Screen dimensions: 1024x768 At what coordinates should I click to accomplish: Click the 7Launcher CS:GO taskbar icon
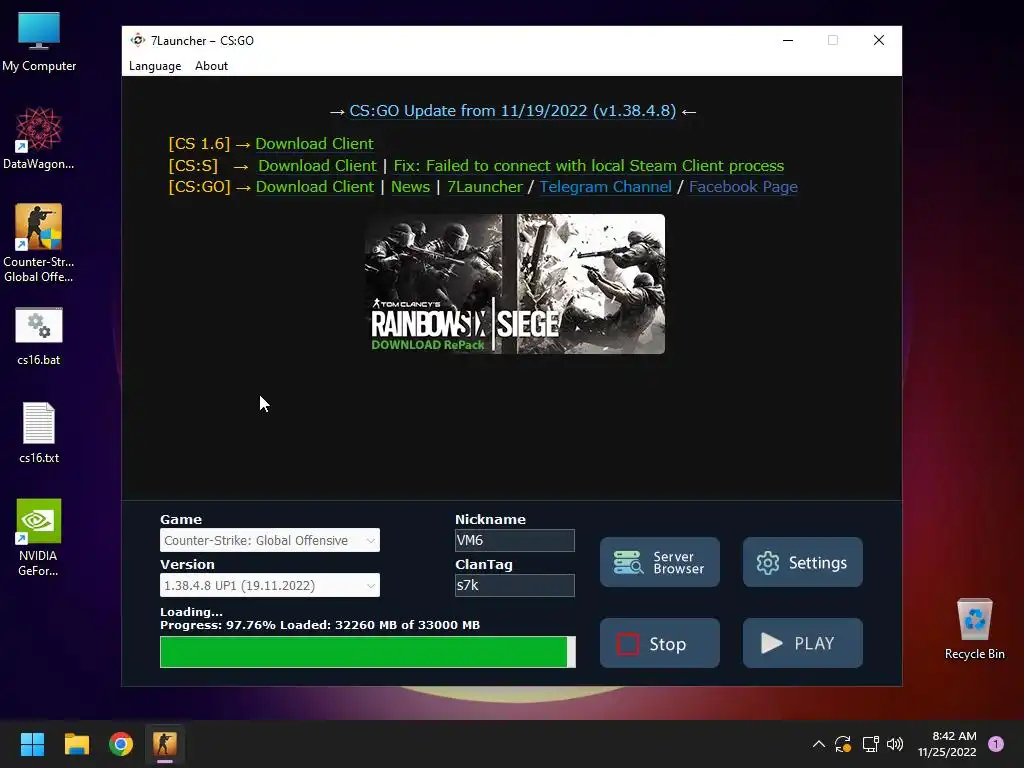[x=165, y=744]
